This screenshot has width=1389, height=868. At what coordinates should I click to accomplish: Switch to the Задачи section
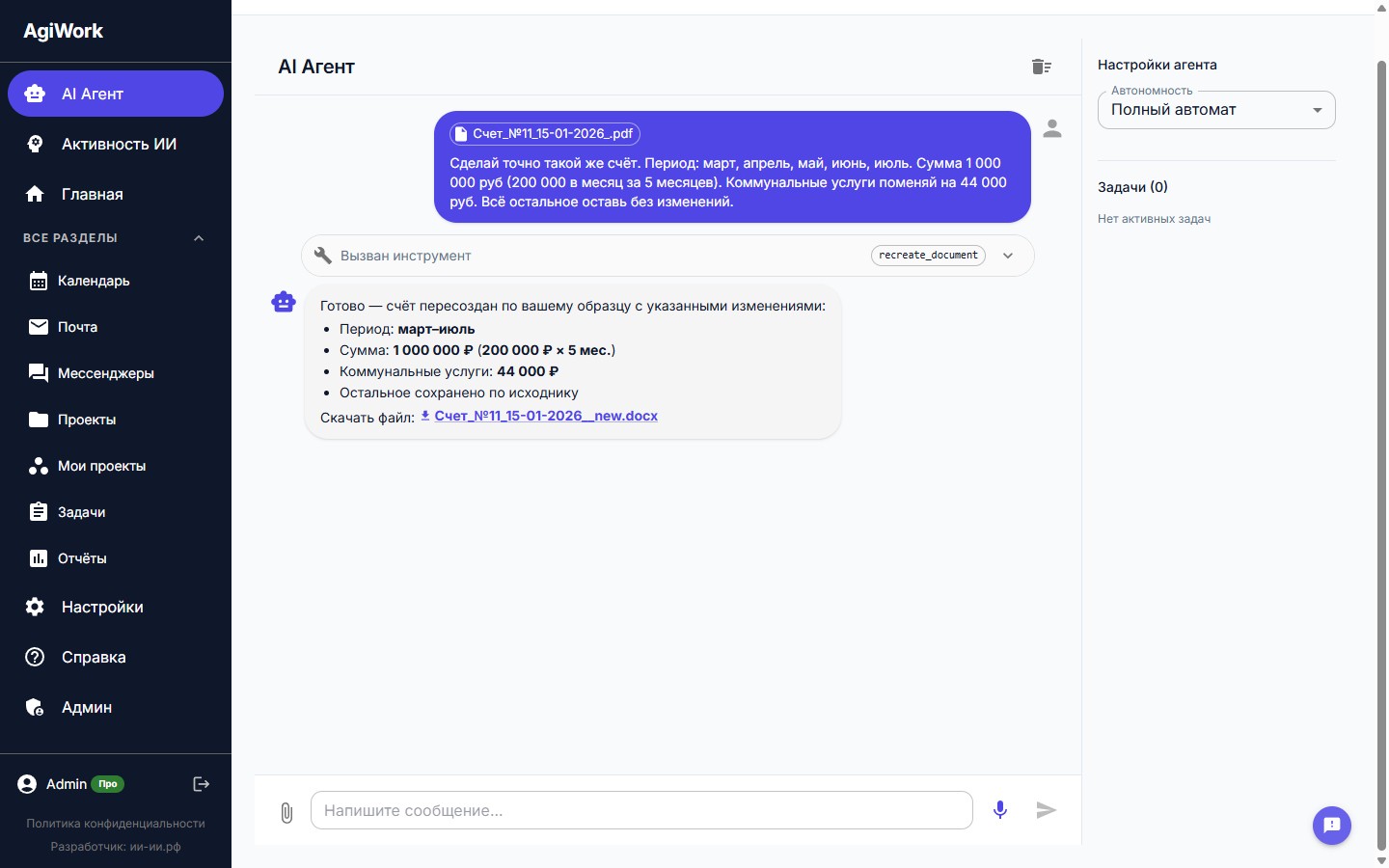point(83,512)
